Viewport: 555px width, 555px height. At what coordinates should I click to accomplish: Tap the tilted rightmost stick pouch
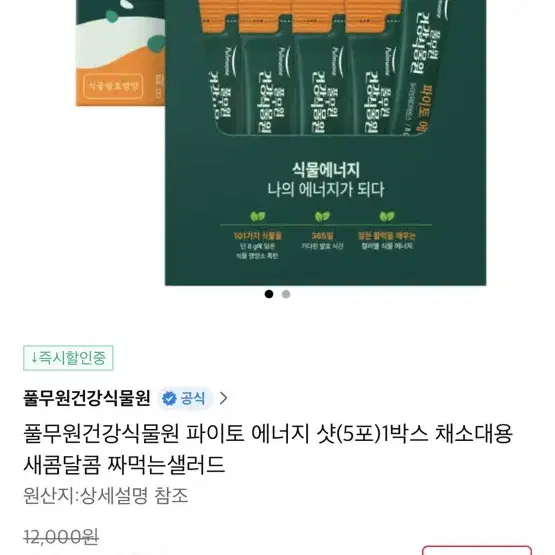coord(423,67)
